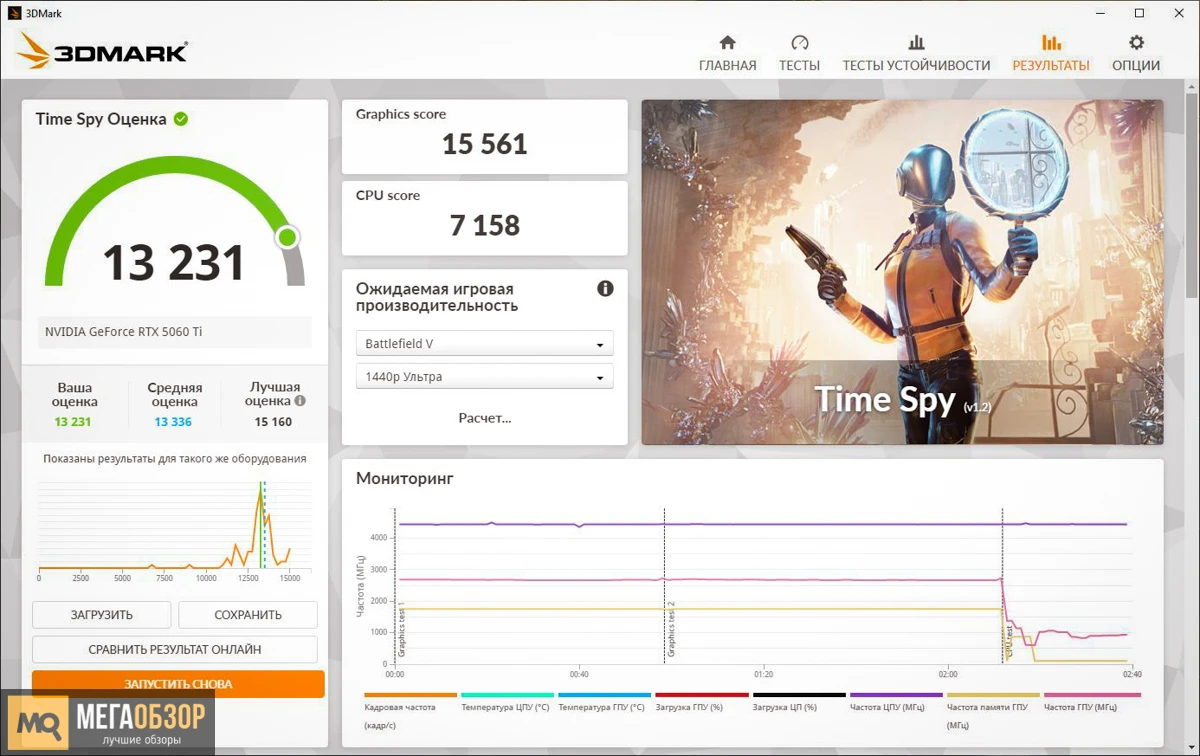Click the info icon beside Ожидаемая игровая производительность

[605, 289]
